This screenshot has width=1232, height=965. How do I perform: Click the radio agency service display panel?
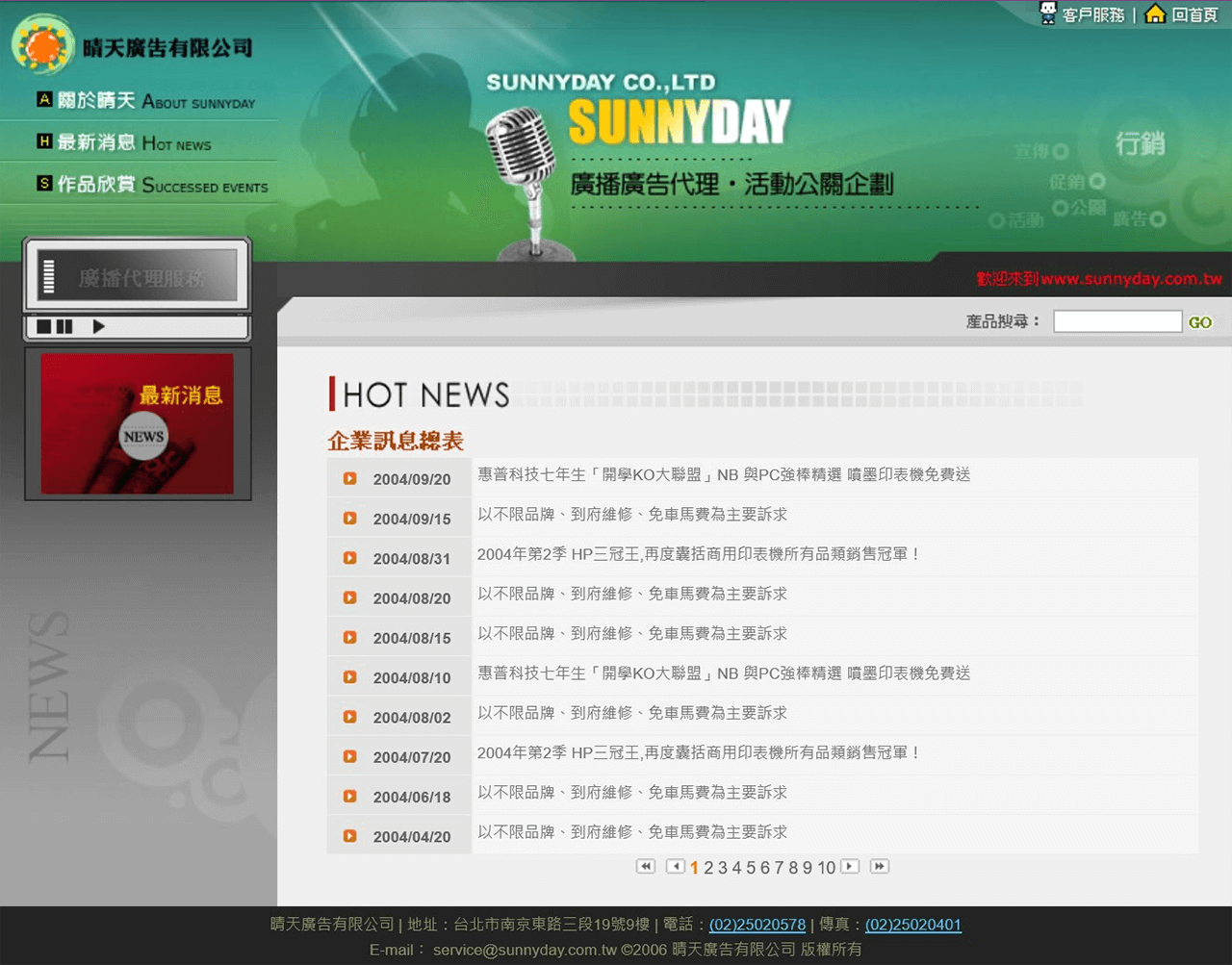click(x=138, y=277)
